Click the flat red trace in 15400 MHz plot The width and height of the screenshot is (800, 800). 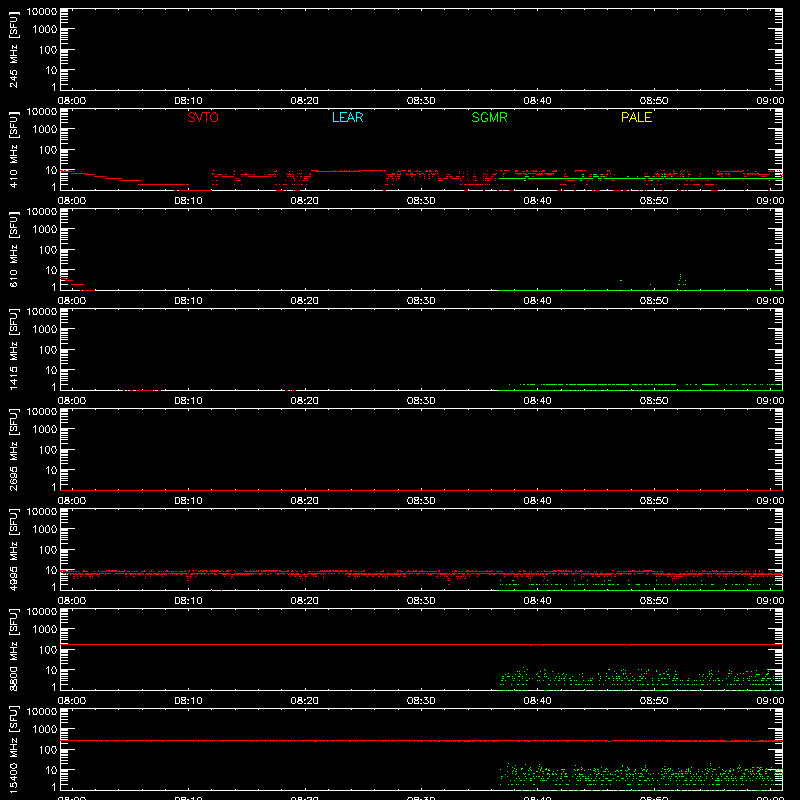421,741
